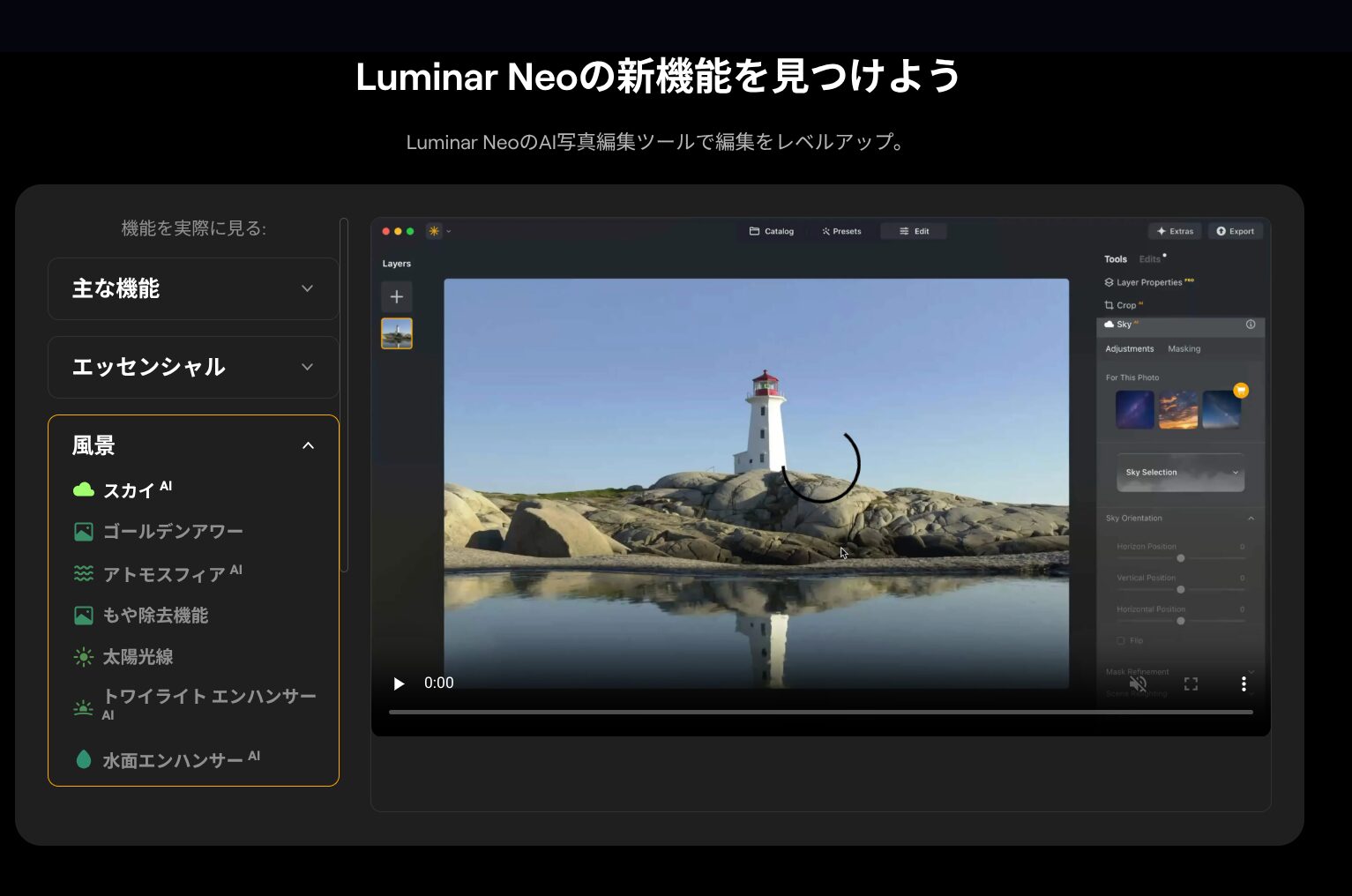The image size is (1352, 896).
Task: Choose the blue night sky thumbnail
Action: click(x=1221, y=409)
